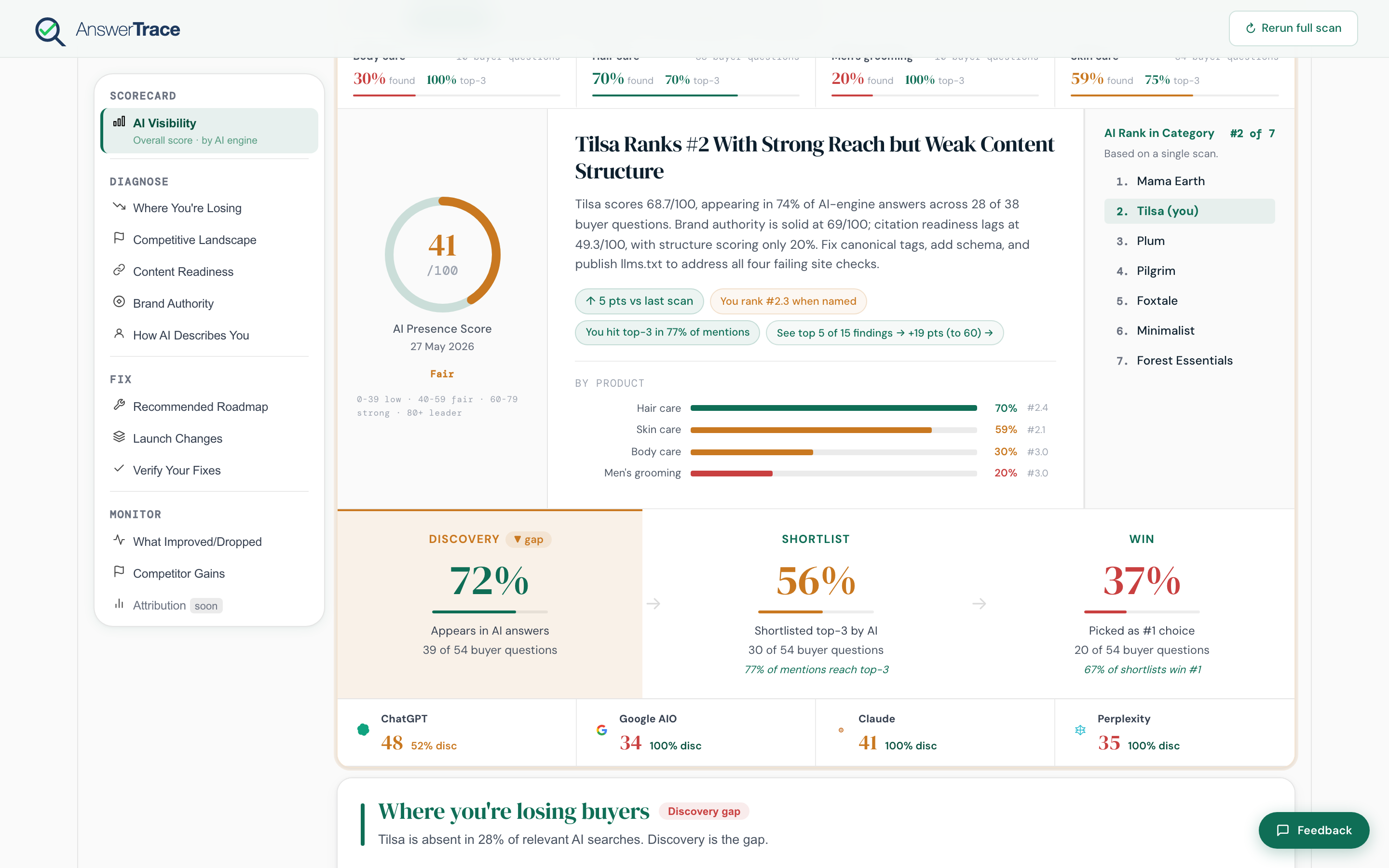Open See top 5 of 15 findings link
Viewport: 1389px width, 868px height.
point(884,333)
